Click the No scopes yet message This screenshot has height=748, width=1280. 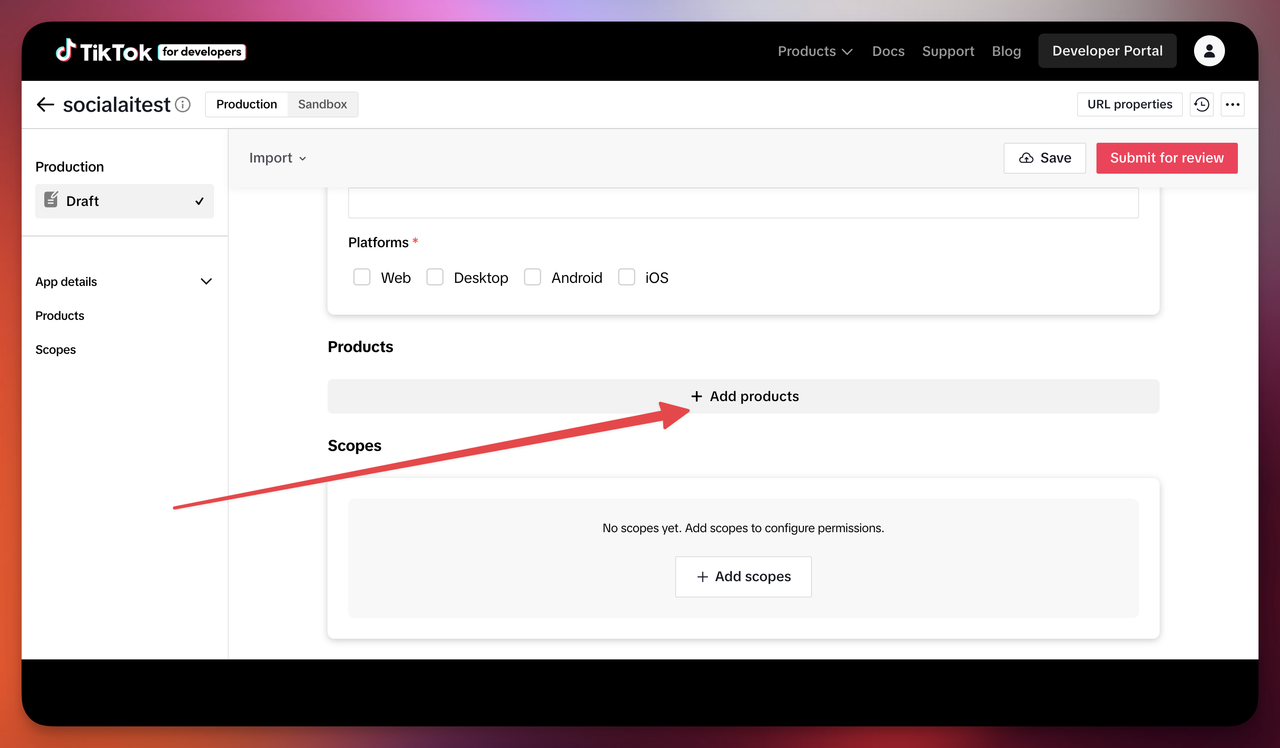(x=743, y=528)
